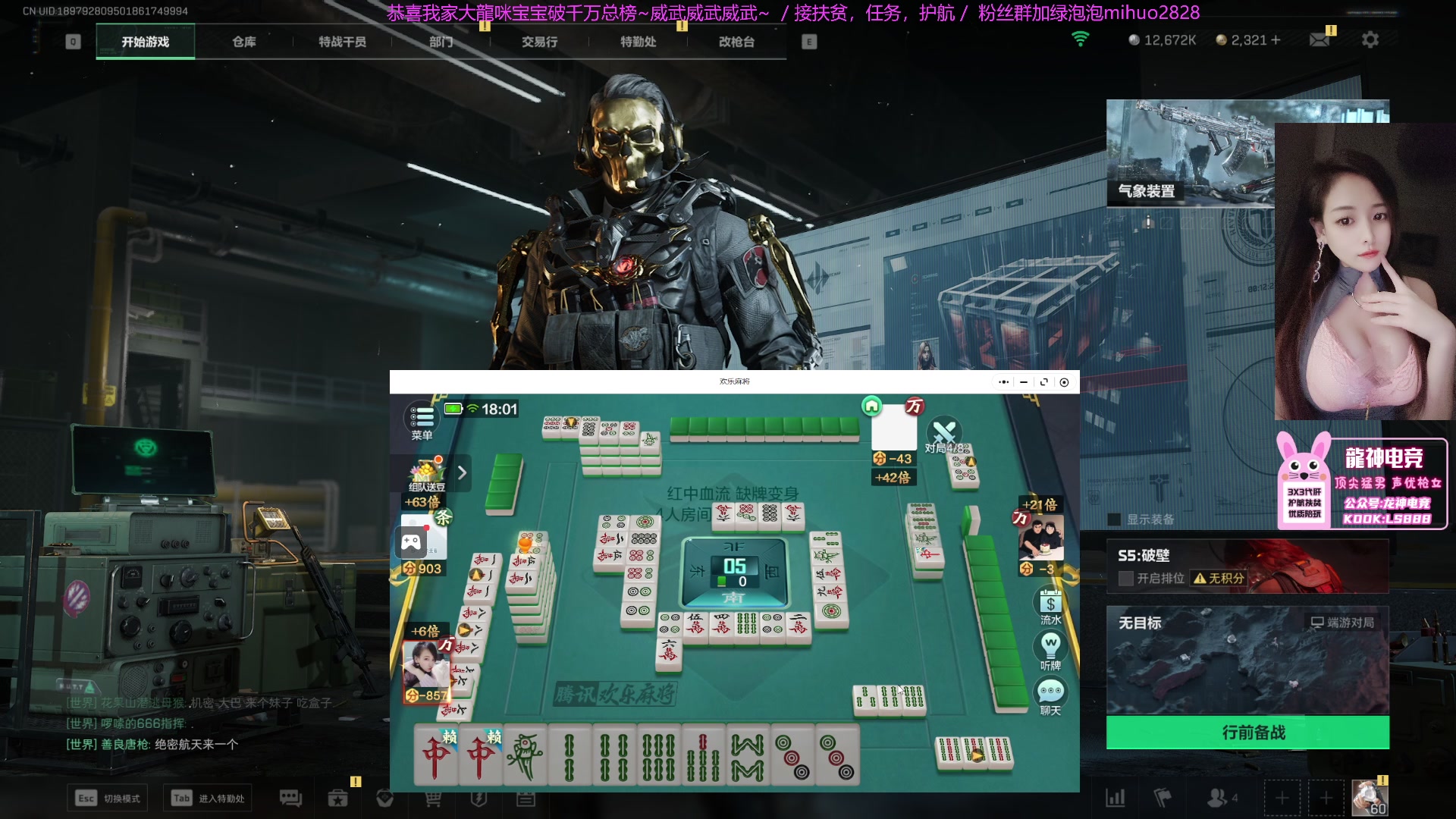Click the Q key tab navigation button
Screen dimensions: 1456x819
click(73, 42)
